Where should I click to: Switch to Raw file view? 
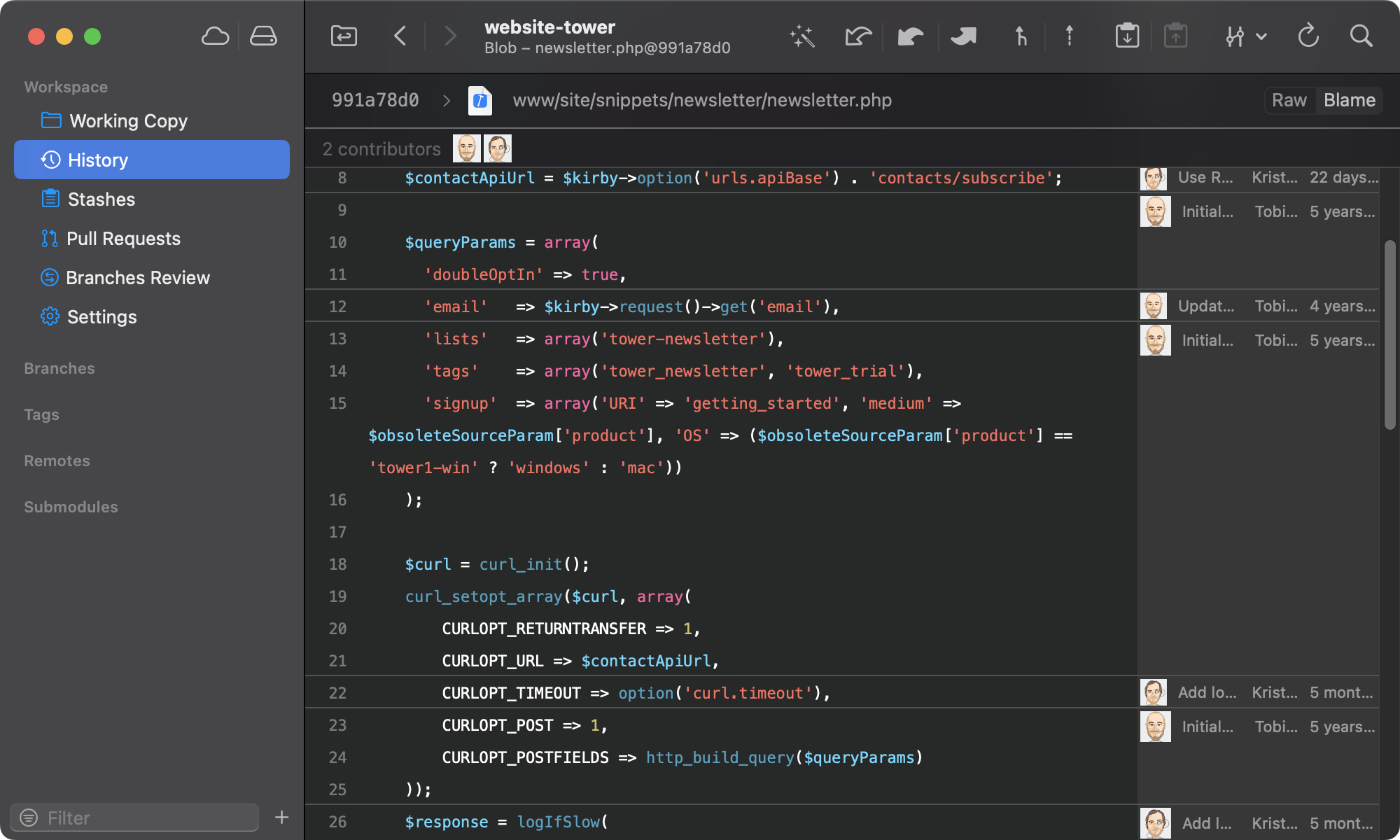(1290, 98)
